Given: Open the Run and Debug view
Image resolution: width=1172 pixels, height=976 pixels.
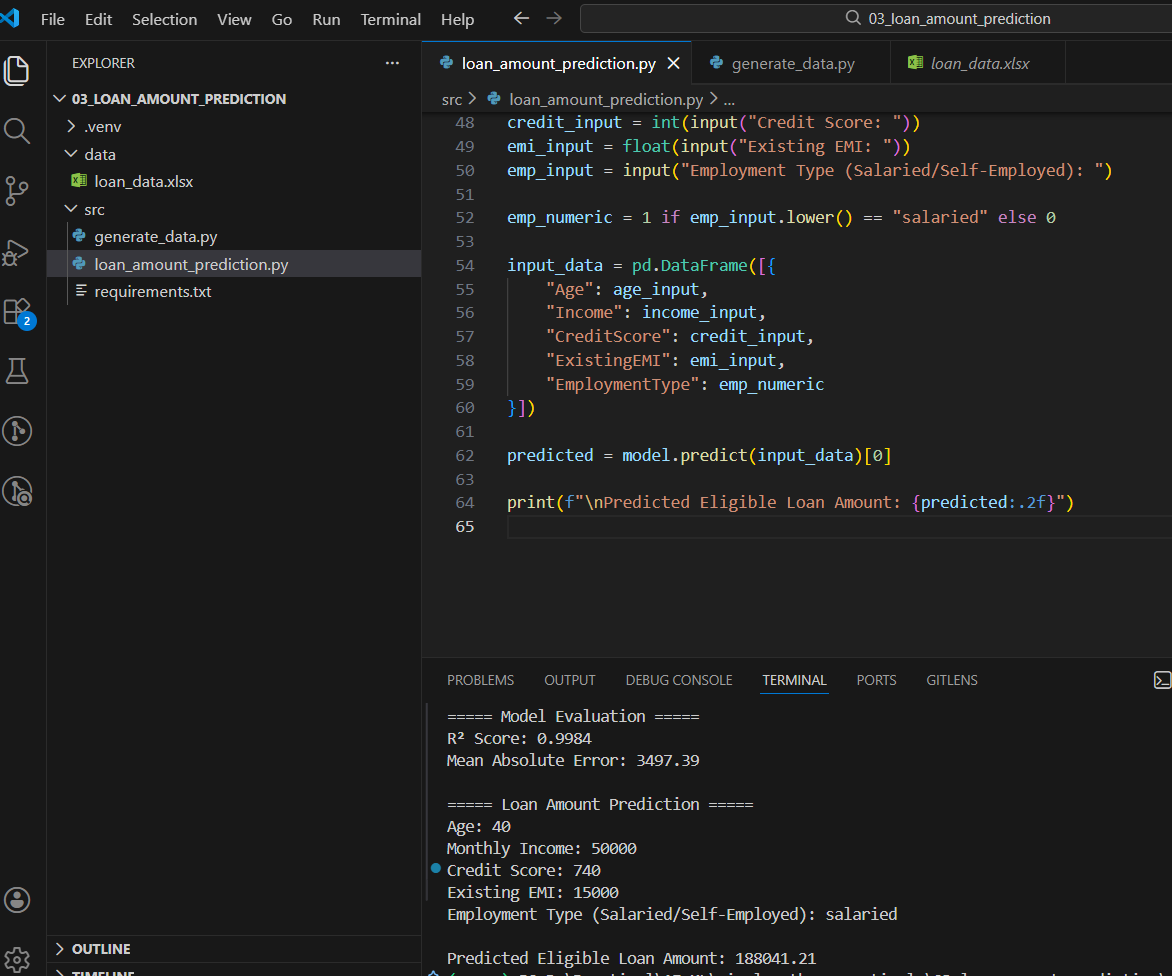Looking at the screenshot, I should (x=18, y=251).
